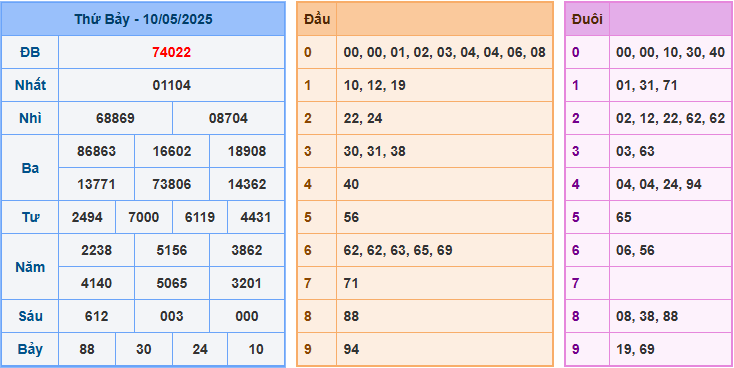Click number 30 in the Bảy row
734x368 pixels.
coord(143,349)
